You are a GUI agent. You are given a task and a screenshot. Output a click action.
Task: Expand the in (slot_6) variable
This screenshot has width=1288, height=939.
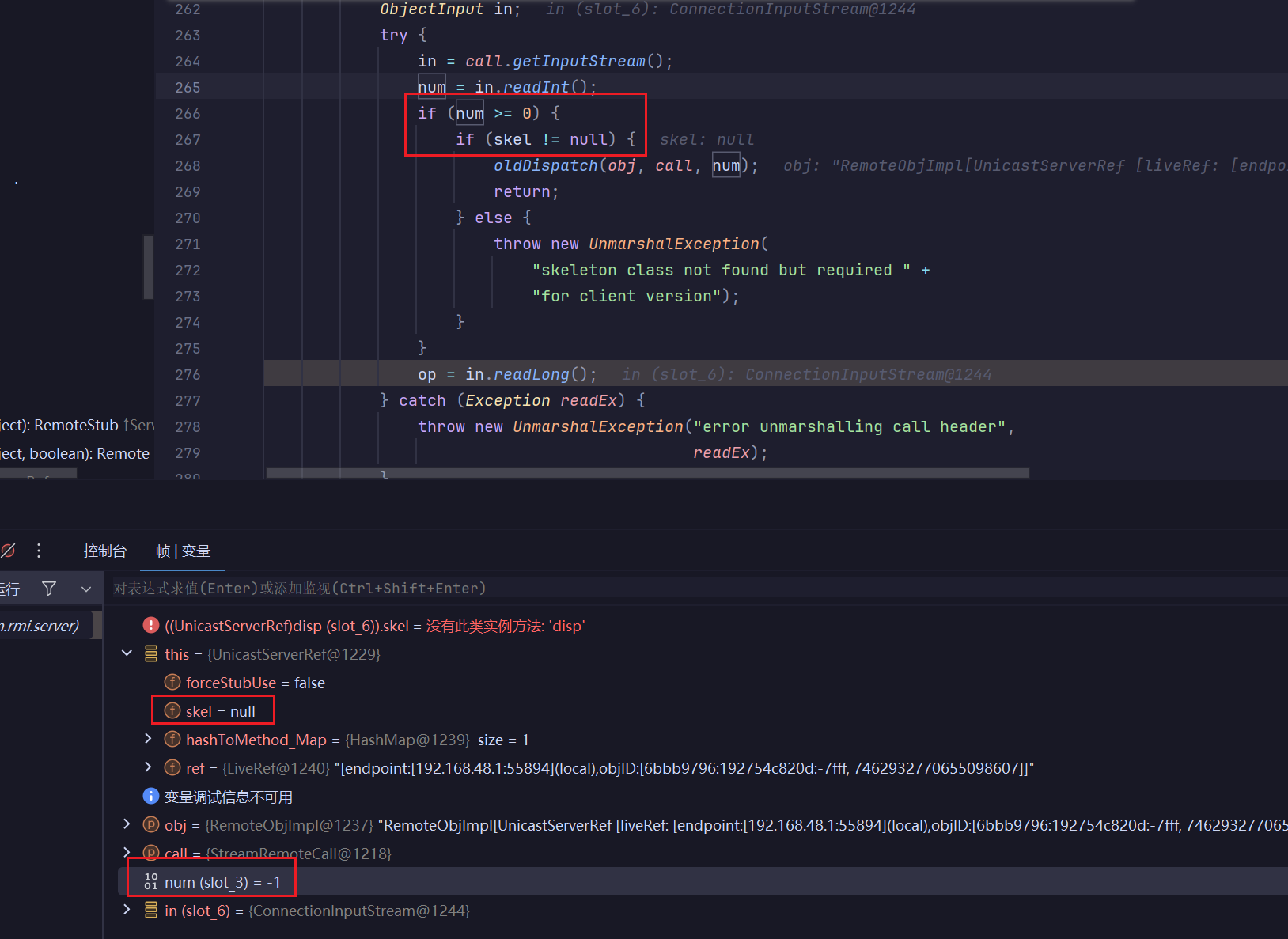[x=127, y=910]
